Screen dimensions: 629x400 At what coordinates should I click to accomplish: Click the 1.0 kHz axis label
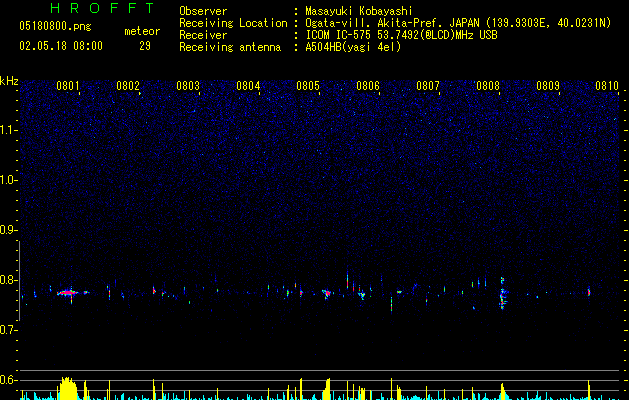pyautogui.click(x=7, y=180)
